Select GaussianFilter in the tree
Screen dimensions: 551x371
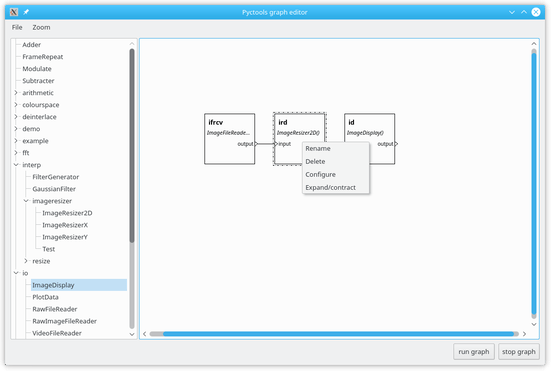(54, 189)
